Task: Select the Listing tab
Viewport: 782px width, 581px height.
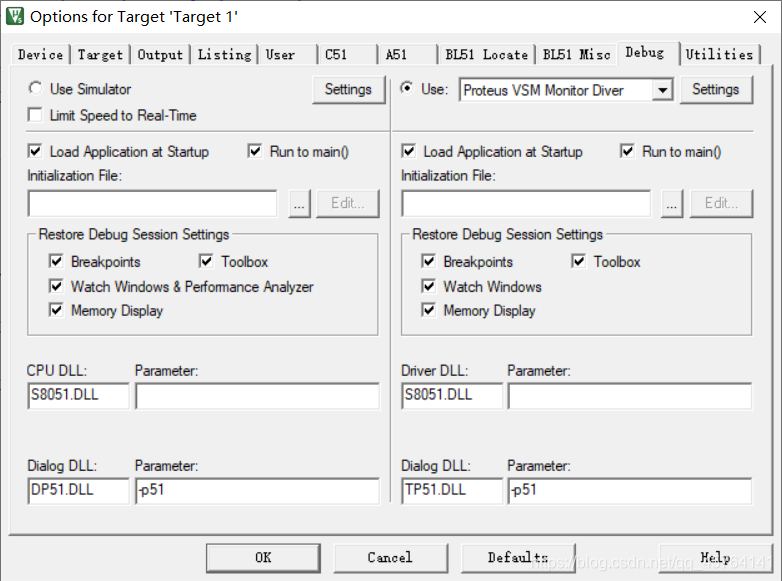Action: pyautogui.click(x=224, y=54)
